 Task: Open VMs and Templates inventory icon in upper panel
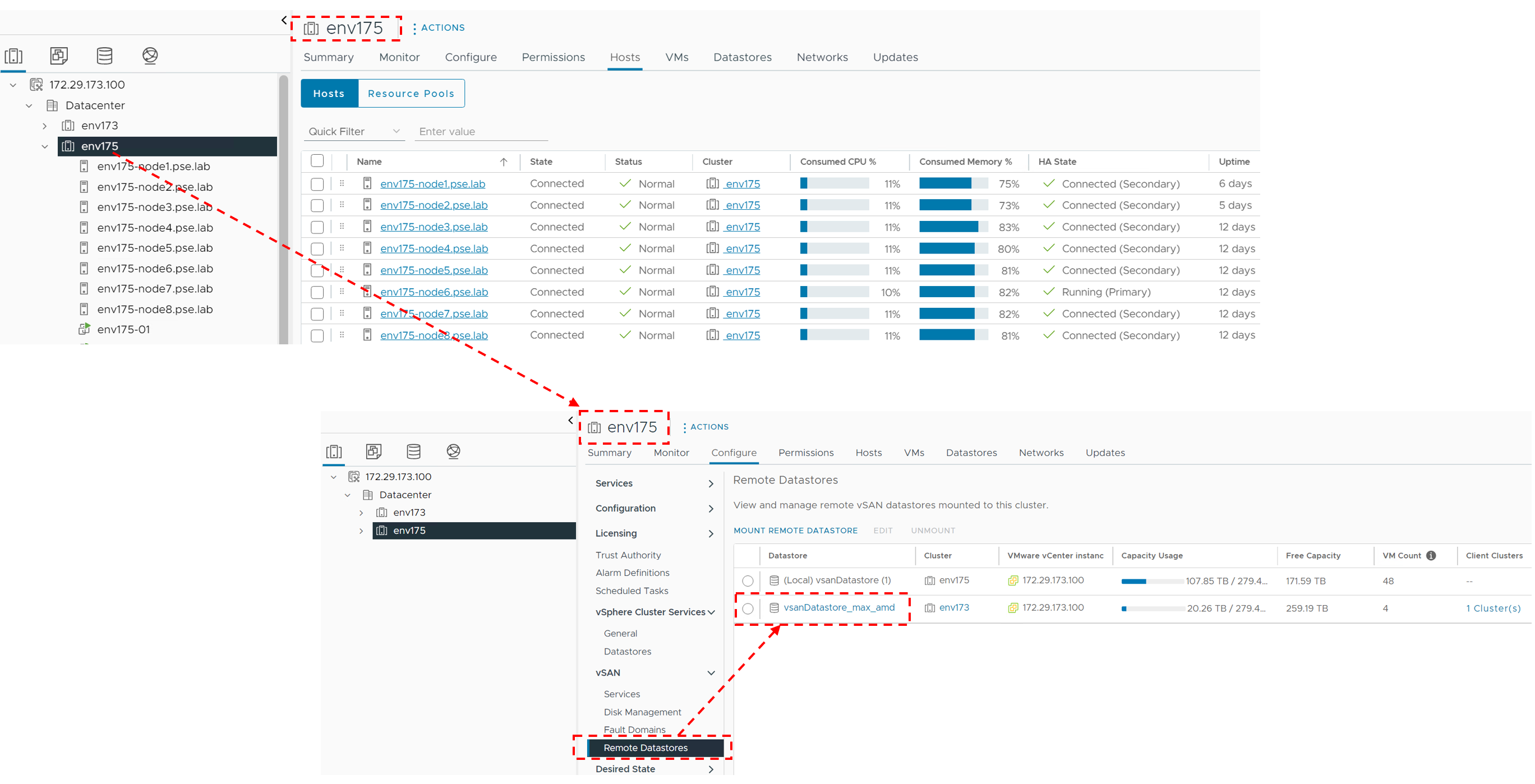[x=59, y=56]
